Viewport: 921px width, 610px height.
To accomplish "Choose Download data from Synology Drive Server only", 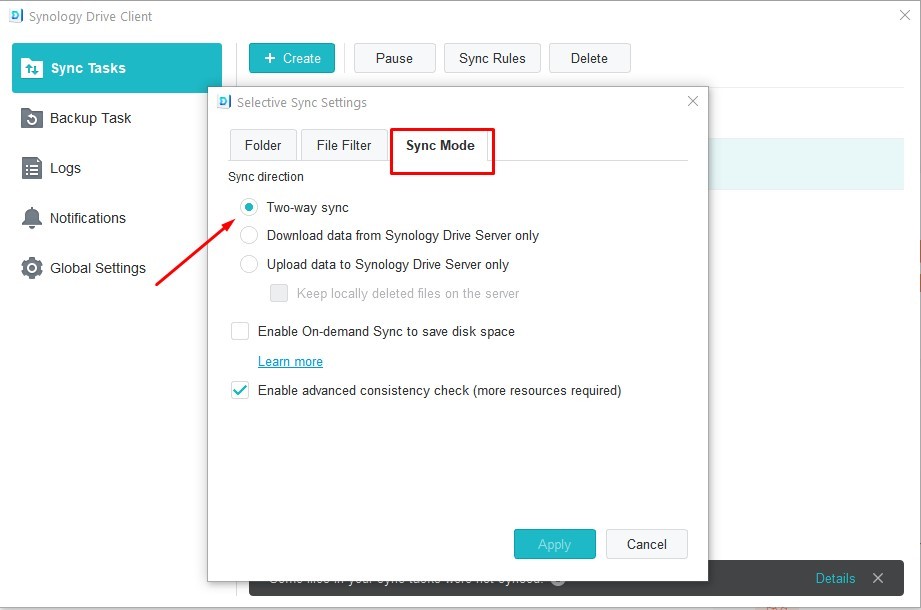I will point(249,236).
